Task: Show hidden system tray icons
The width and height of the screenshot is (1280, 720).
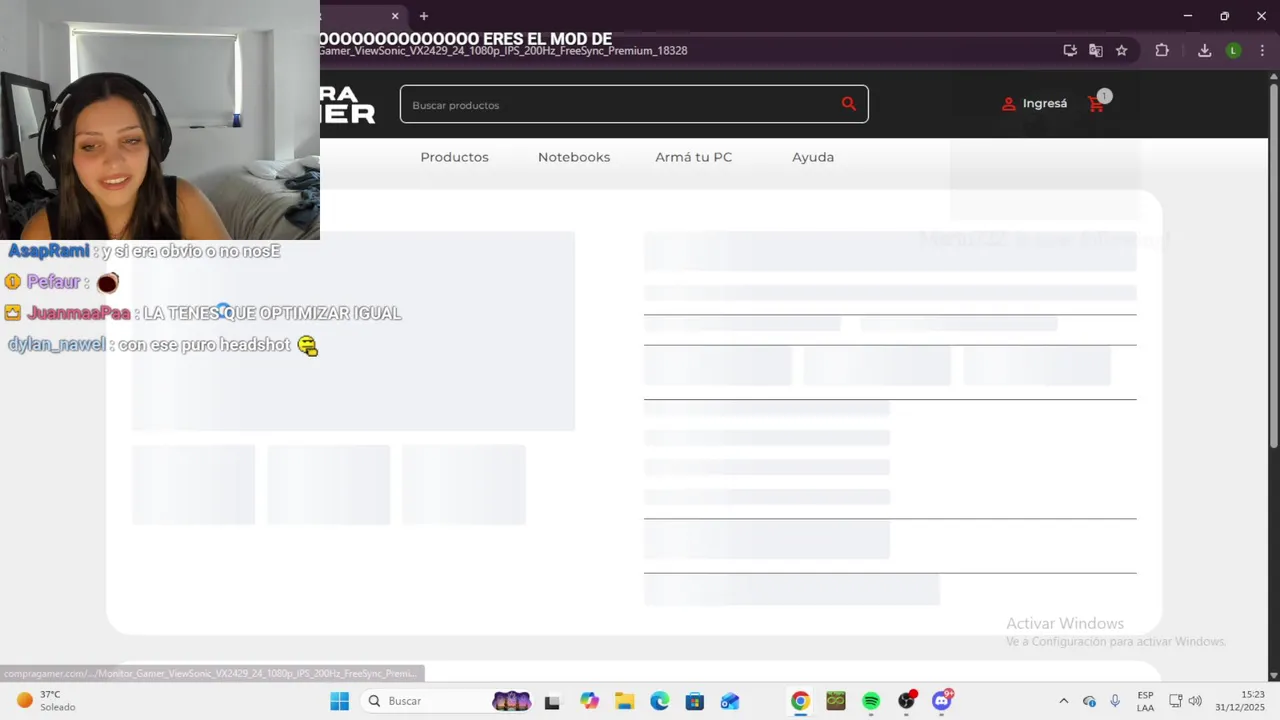Action: point(1063,701)
